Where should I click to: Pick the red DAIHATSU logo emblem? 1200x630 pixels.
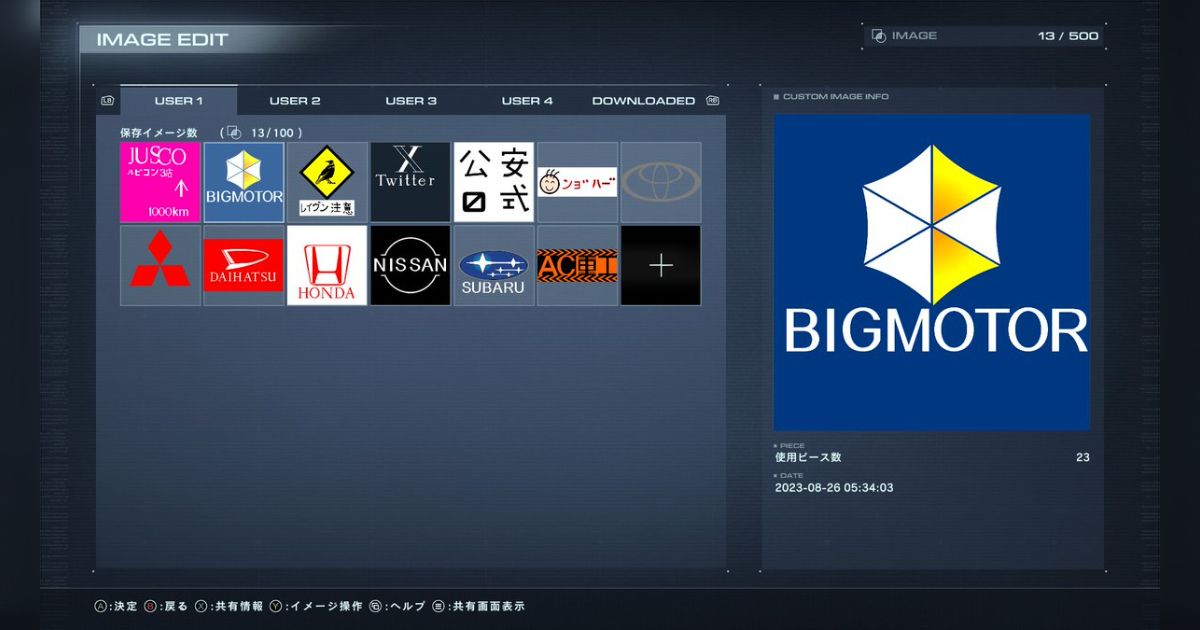pyautogui.click(x=244, y=265)
